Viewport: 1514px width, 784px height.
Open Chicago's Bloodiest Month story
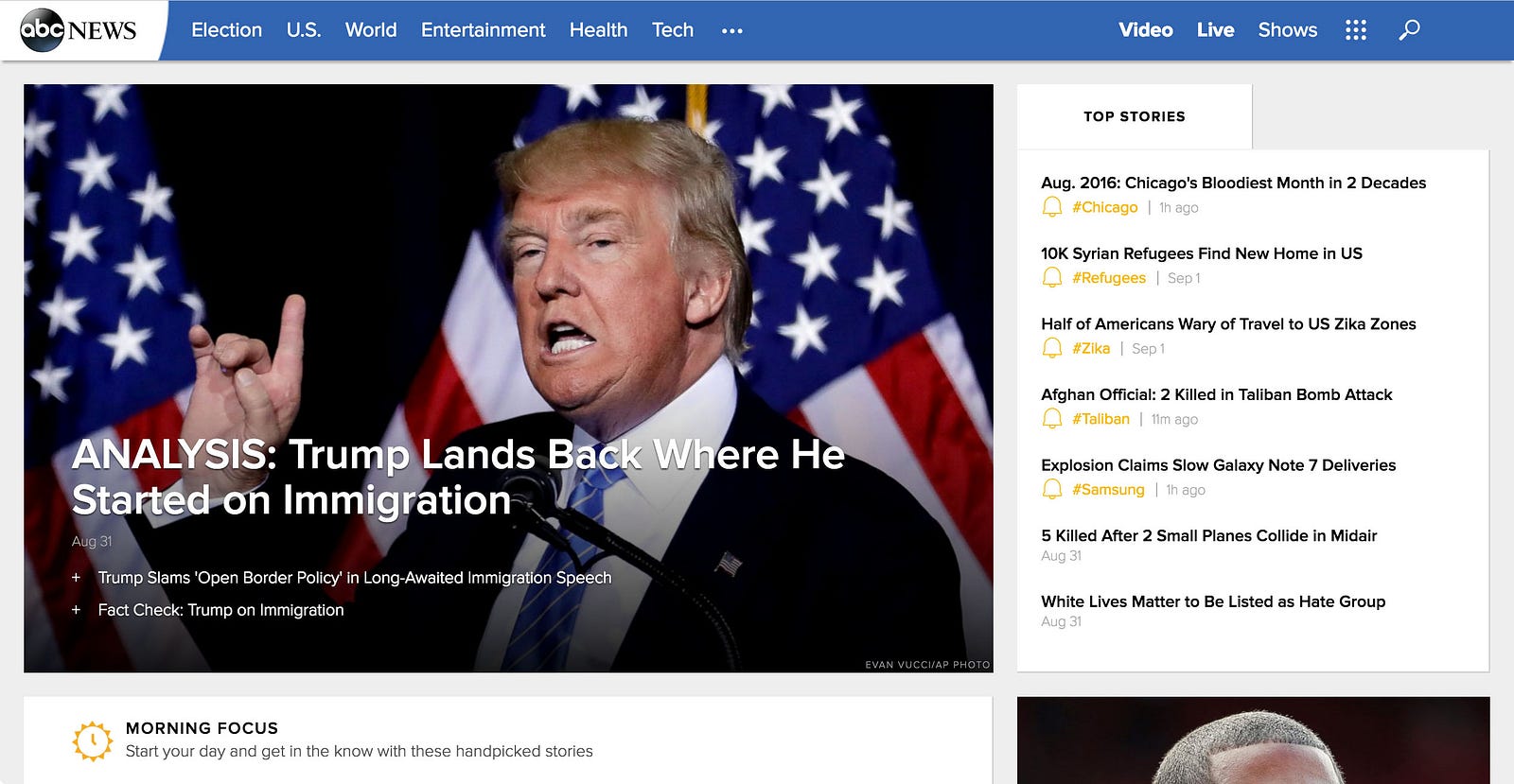[x=1233, y=183]
